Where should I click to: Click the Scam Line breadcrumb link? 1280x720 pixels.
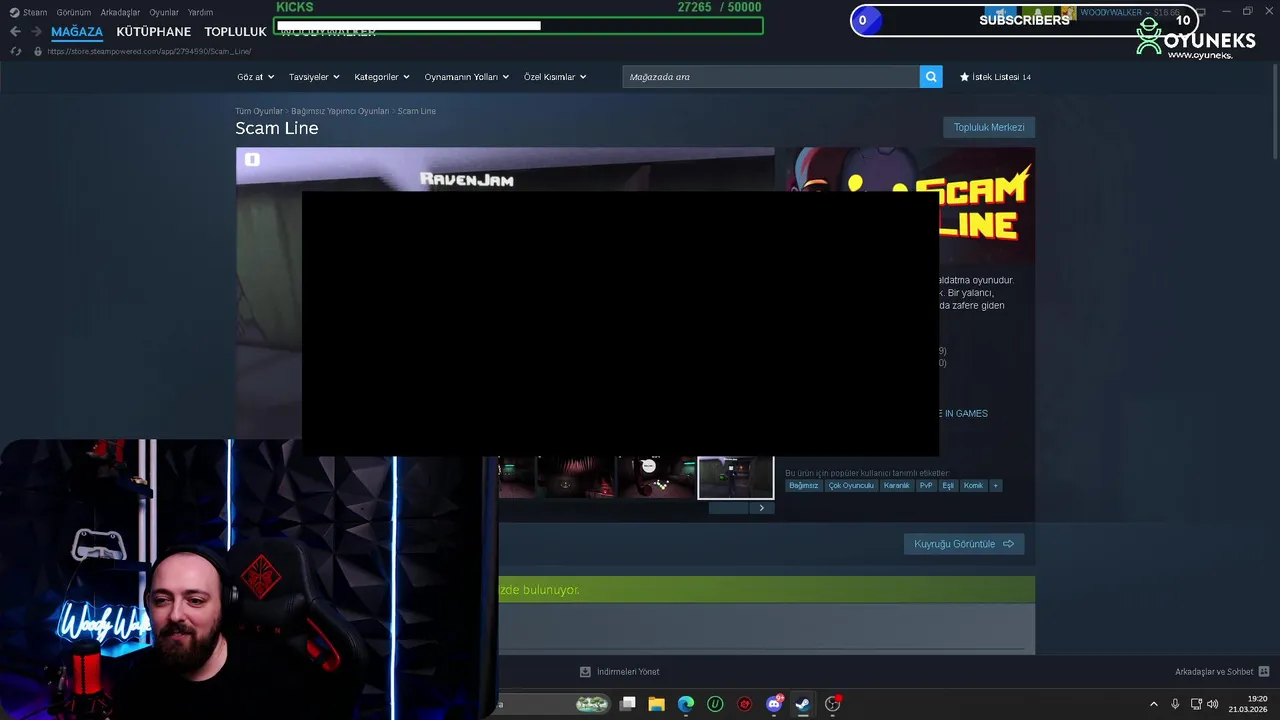(417, 111)
